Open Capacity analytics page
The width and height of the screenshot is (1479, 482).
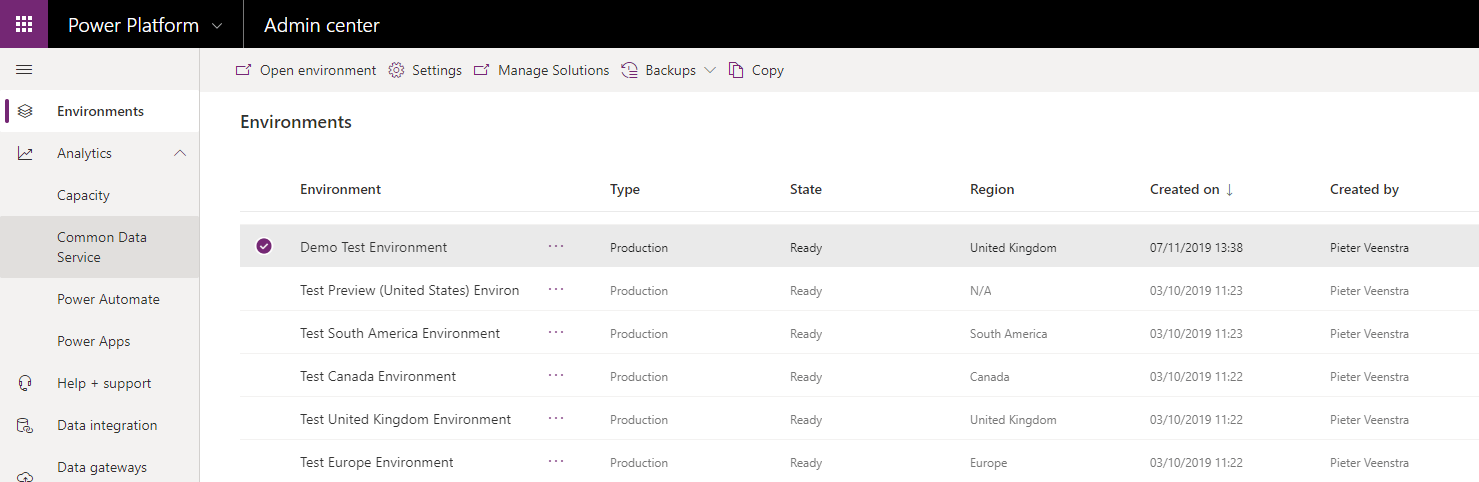[83, 195]
